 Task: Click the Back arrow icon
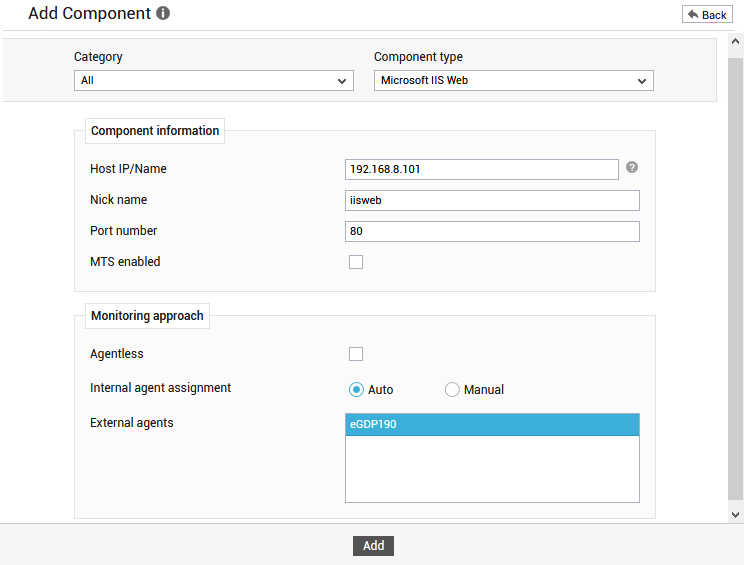(x=693, y=15)
